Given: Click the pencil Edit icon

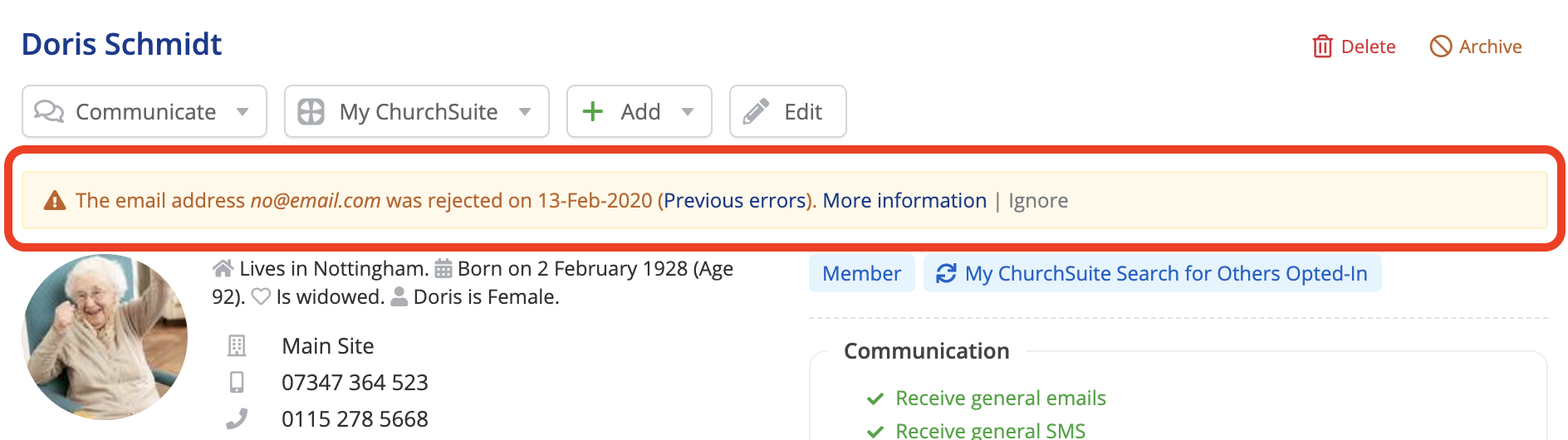Looking at the screenshot, I should tap(756, 111).
